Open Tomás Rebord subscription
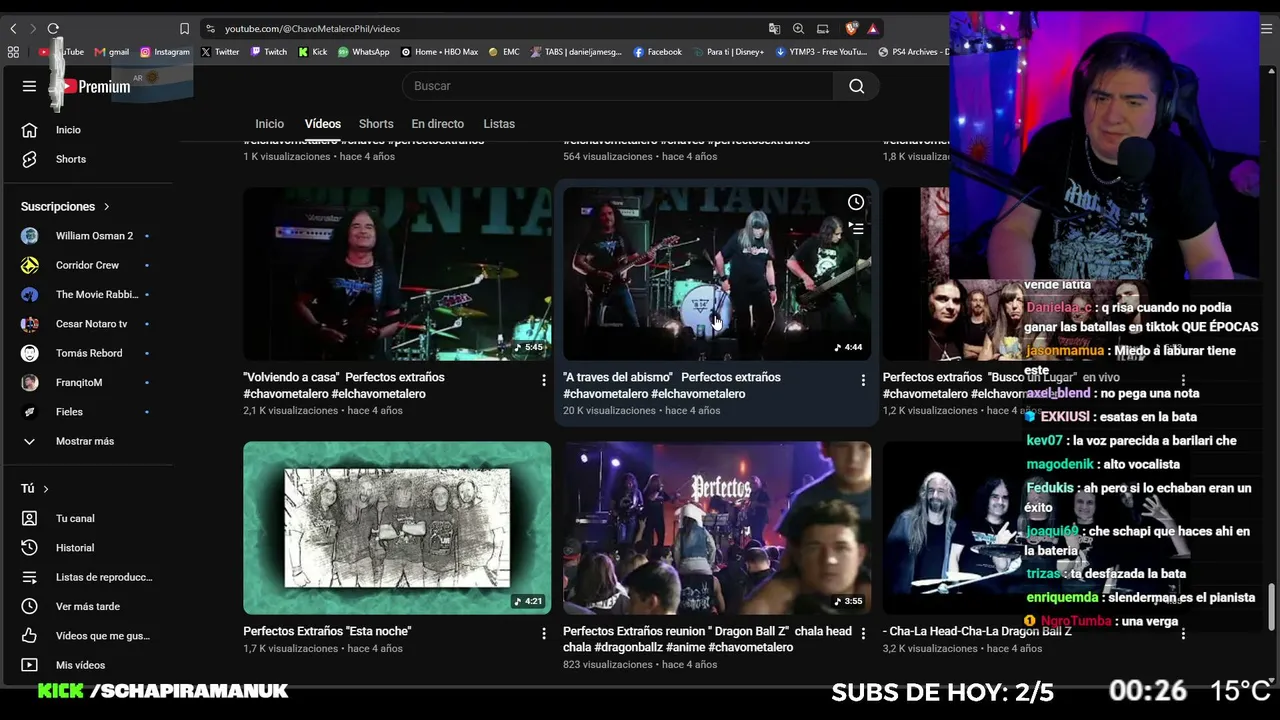Image resolution: width=1280 pixels, height=720 pixels. pos(88,353)
